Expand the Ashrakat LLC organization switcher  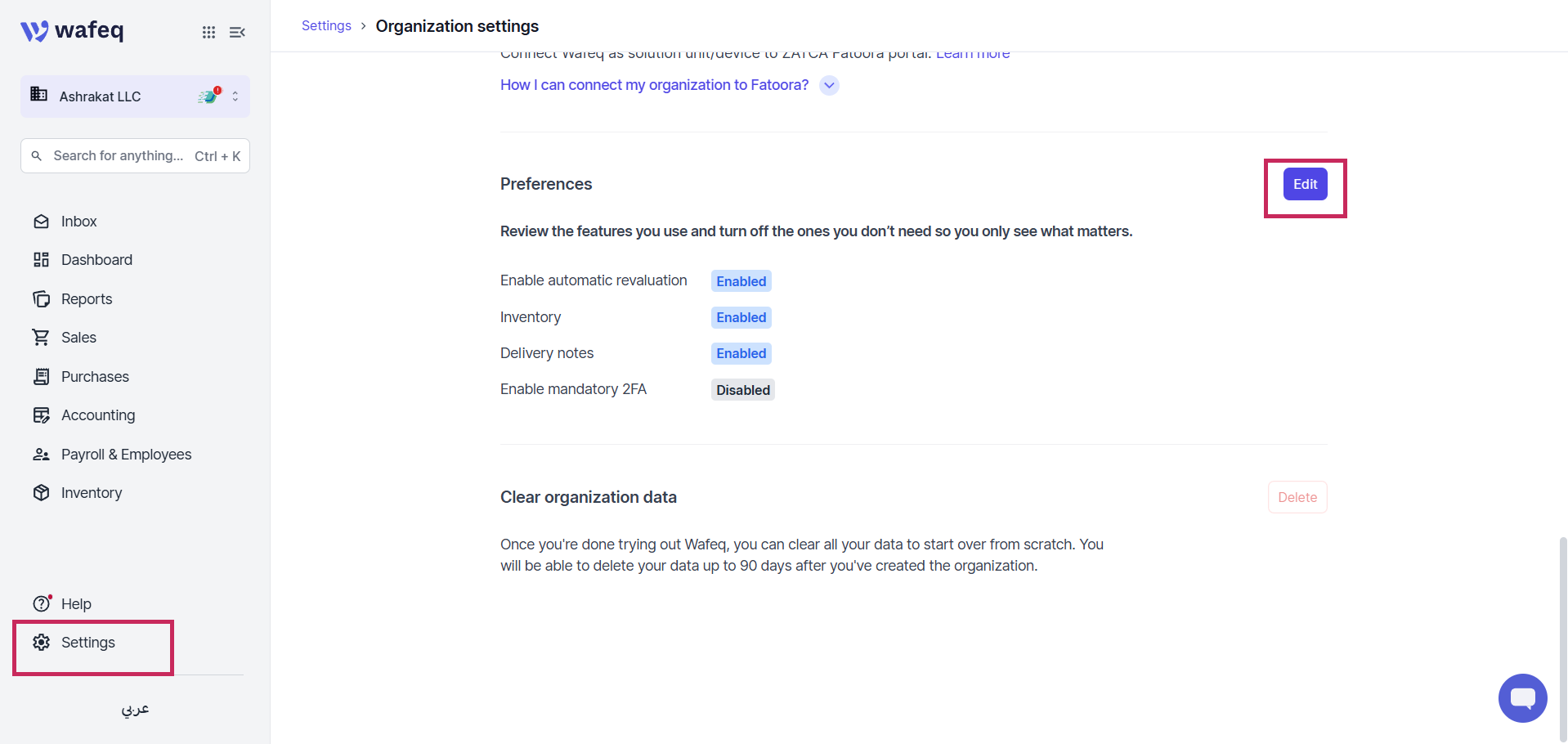coord(135,96)
